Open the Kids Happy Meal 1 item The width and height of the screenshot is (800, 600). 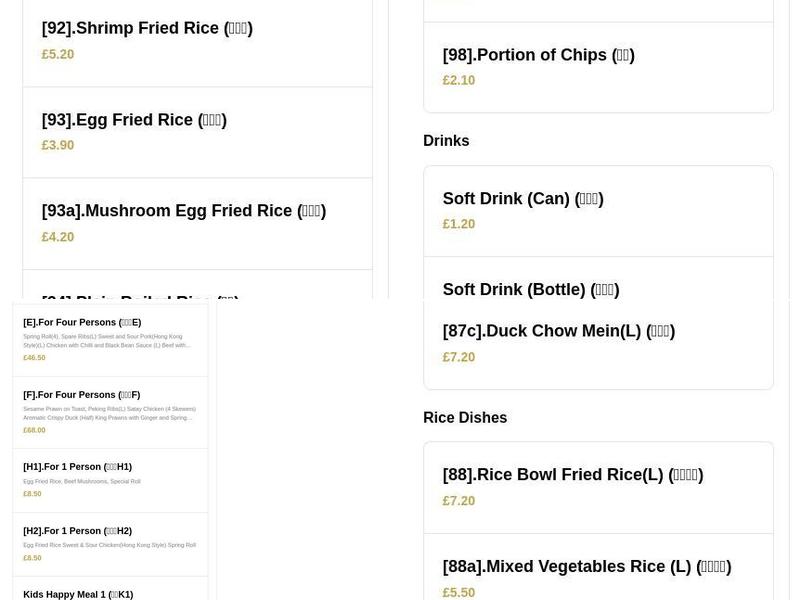[x=77, y=594]
